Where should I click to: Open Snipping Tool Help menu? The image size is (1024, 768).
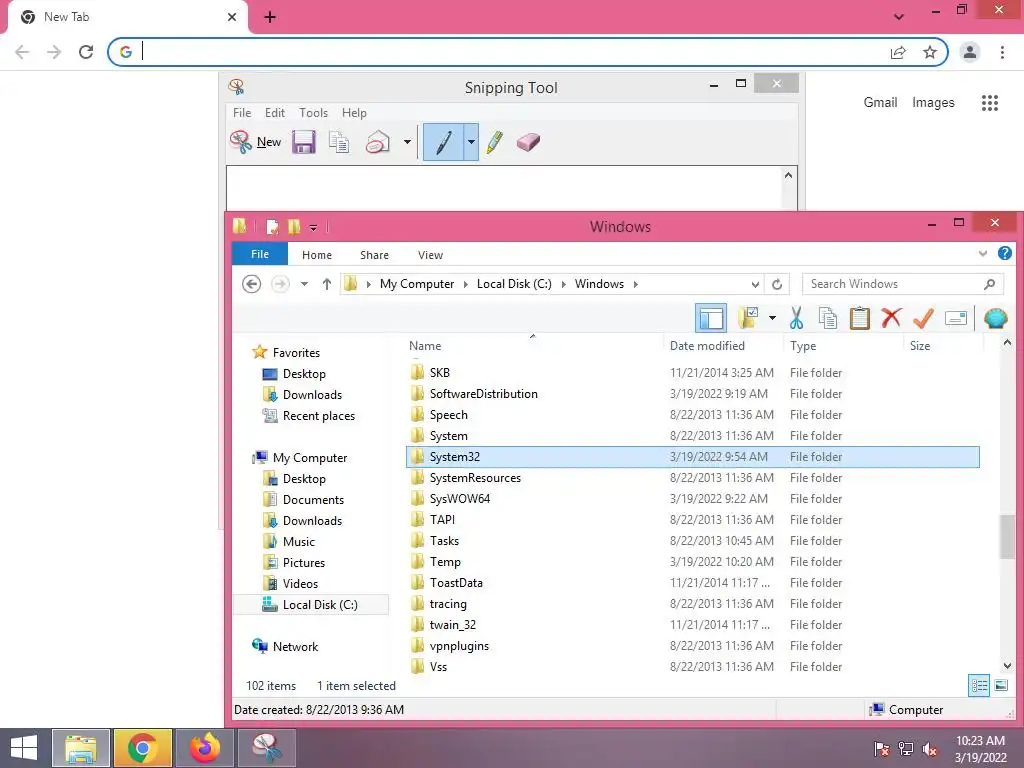coord(354,112)
